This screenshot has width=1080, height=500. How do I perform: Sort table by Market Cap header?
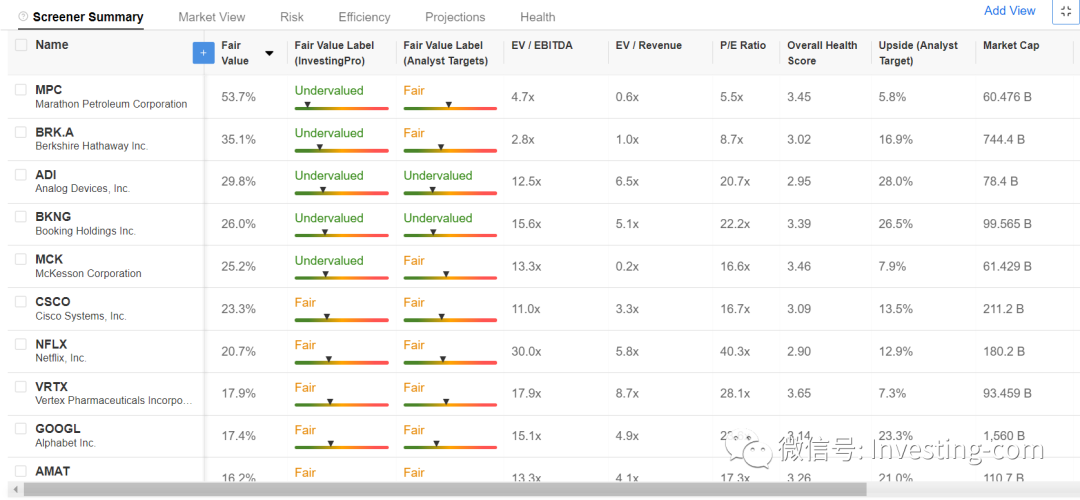[x=1011, y=45]
